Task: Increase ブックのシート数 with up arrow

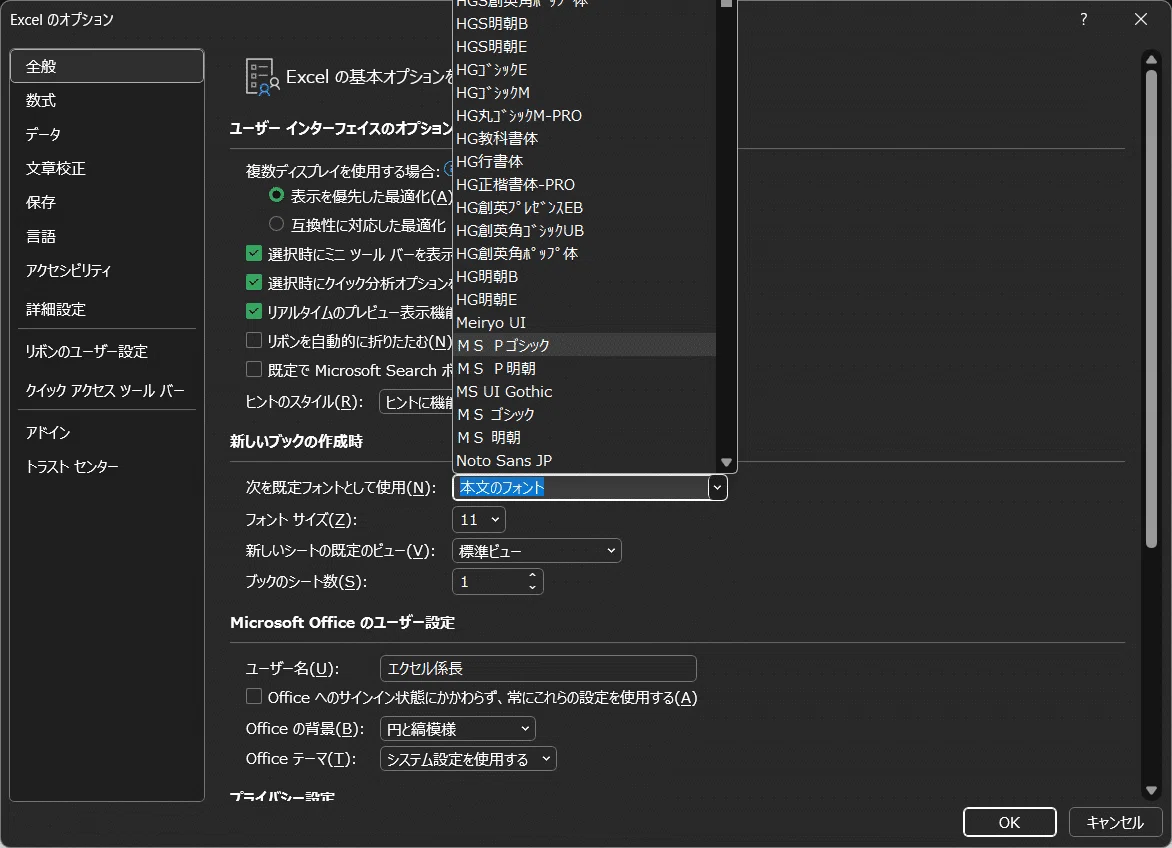Action: click(532, 575)
